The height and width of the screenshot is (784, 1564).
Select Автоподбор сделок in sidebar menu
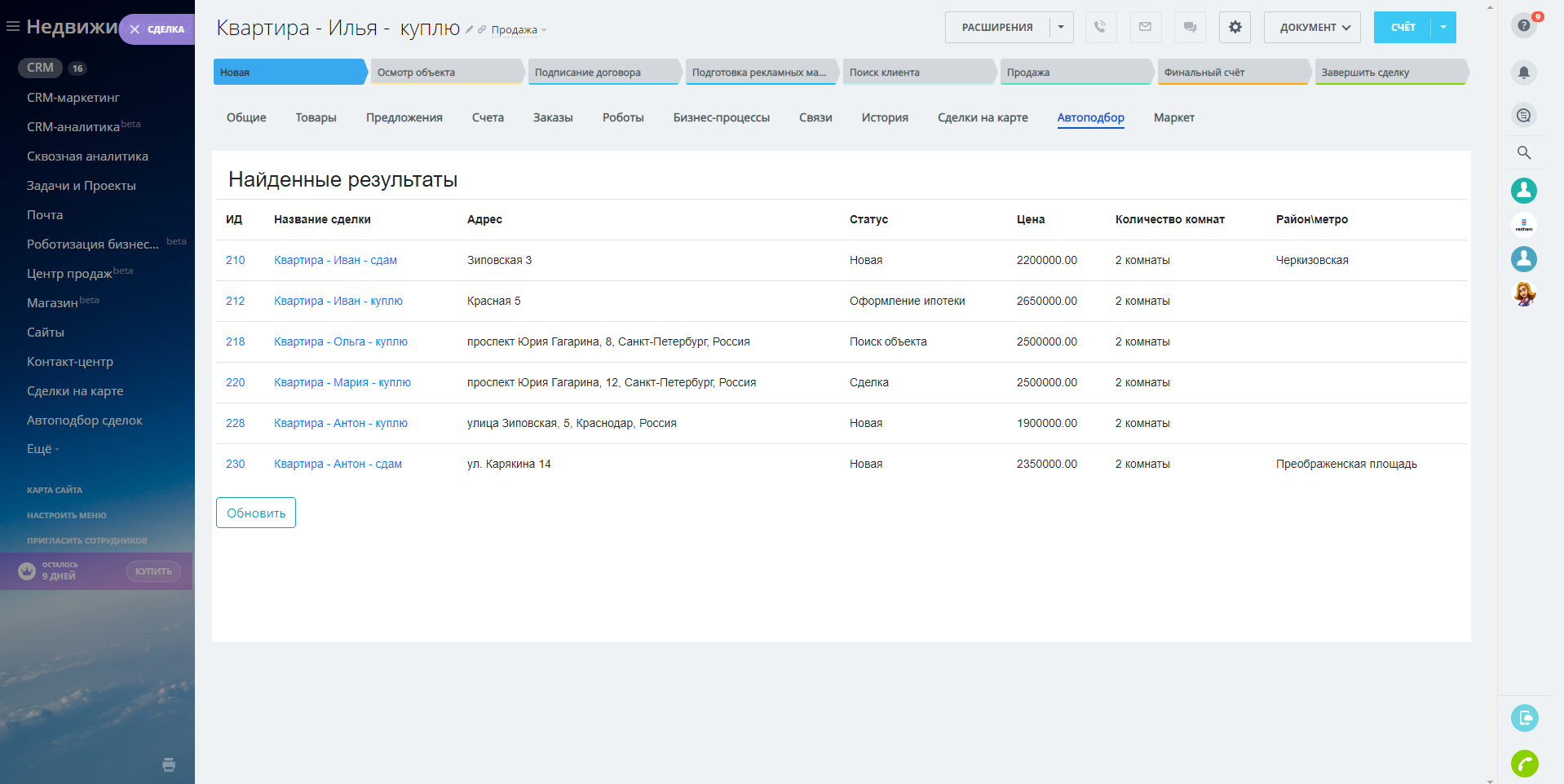[84, 421]
